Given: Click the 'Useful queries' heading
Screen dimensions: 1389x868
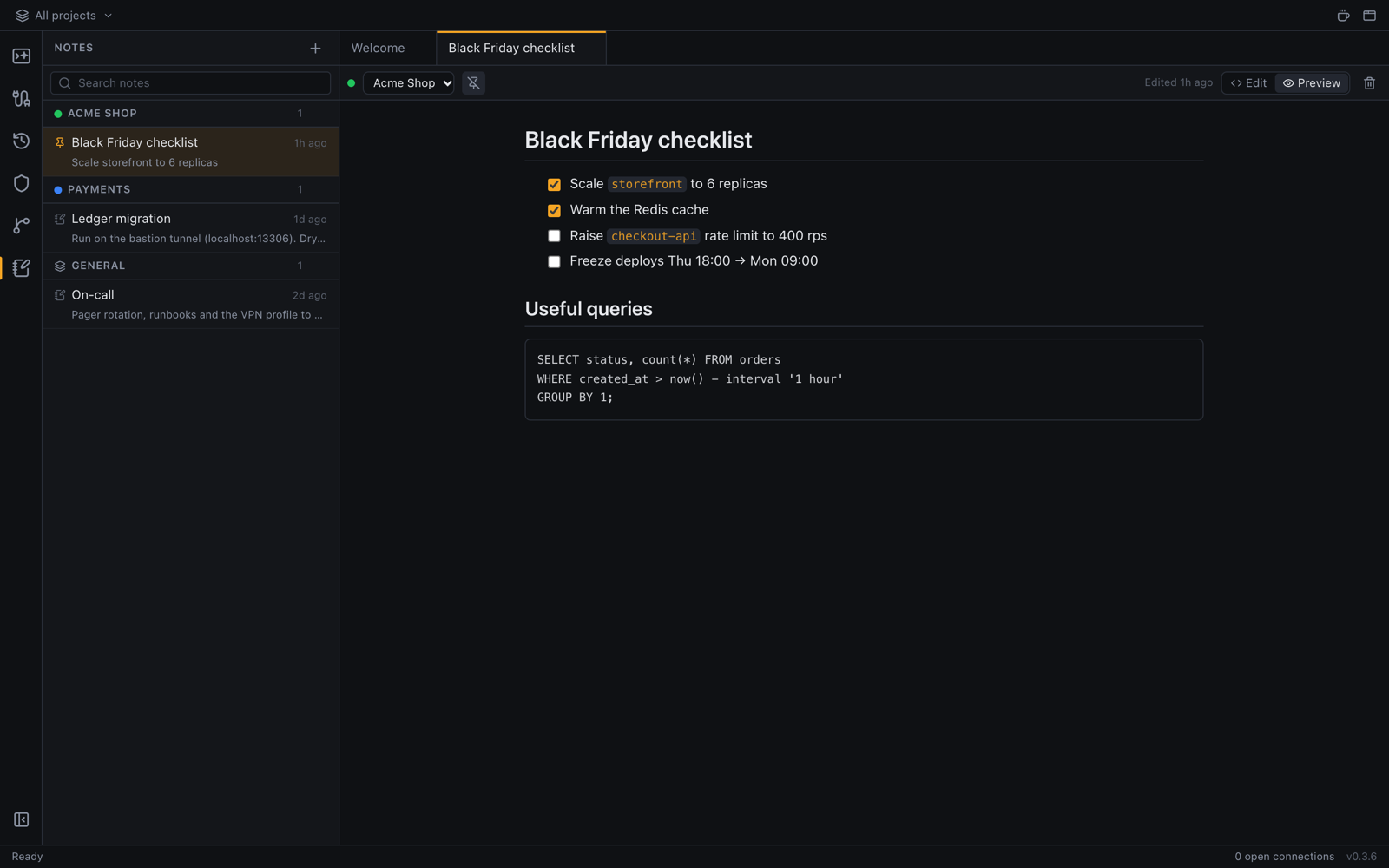Looking at the screenshot, I should coord(589,309).
